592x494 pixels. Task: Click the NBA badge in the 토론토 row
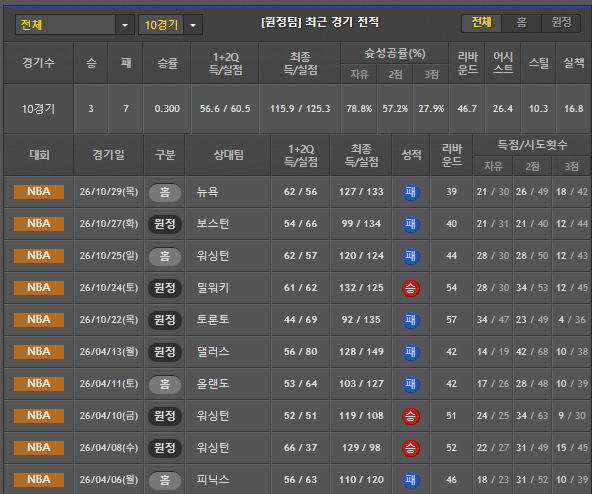tap(39, 320)
